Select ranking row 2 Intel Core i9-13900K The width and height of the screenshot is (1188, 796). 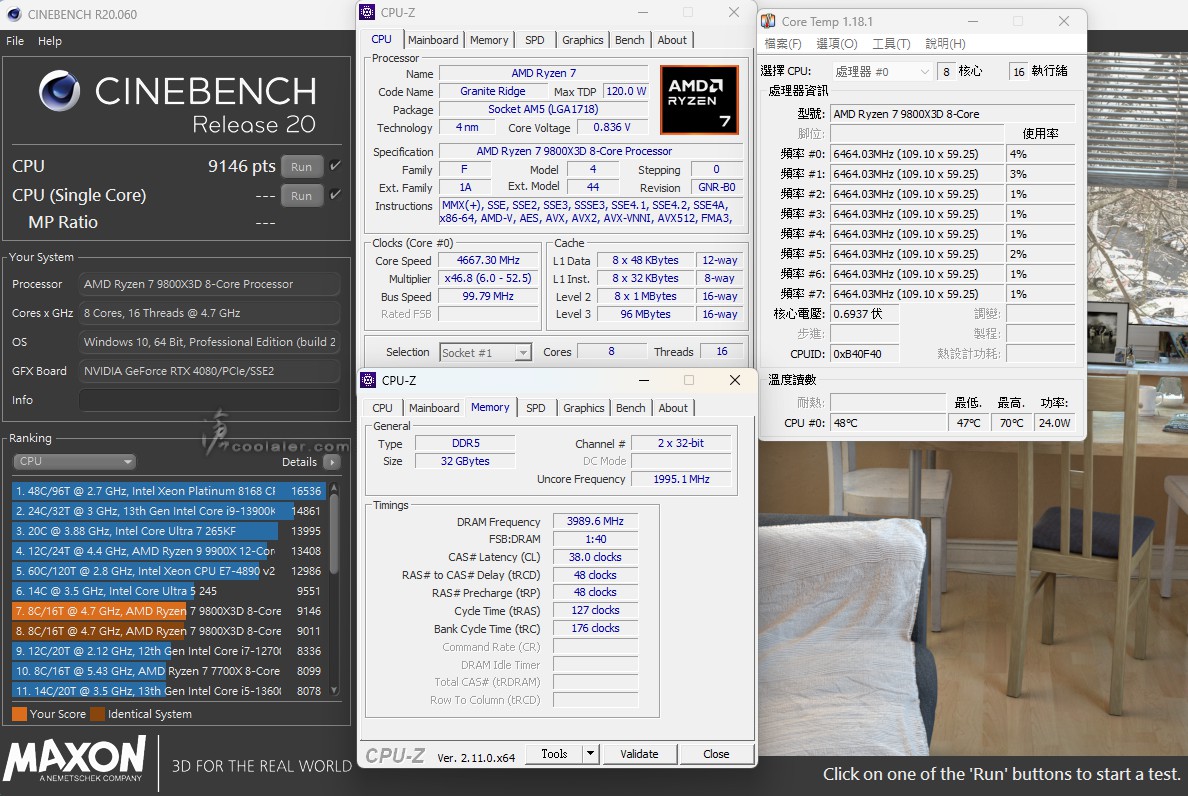point(168,511)
